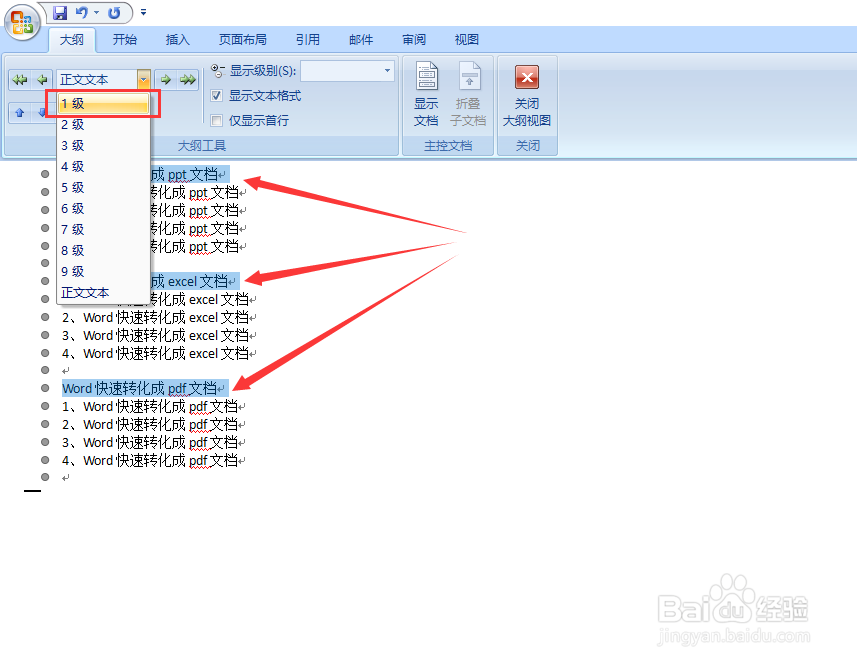Click the 折叠子文档 button

468,94
